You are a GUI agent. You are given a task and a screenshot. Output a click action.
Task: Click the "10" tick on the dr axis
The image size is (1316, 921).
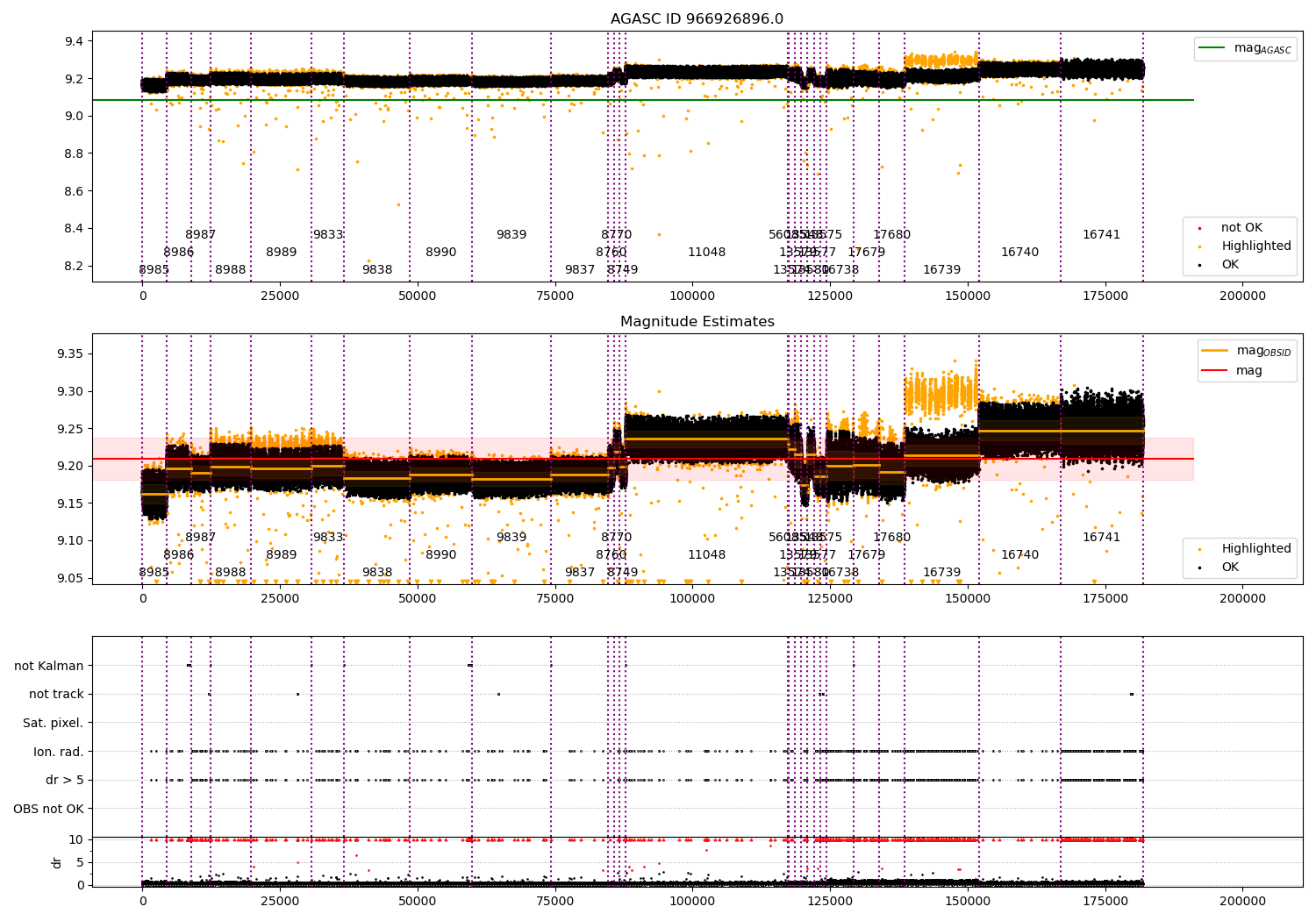pyautogui.click(x=76, y=839)
